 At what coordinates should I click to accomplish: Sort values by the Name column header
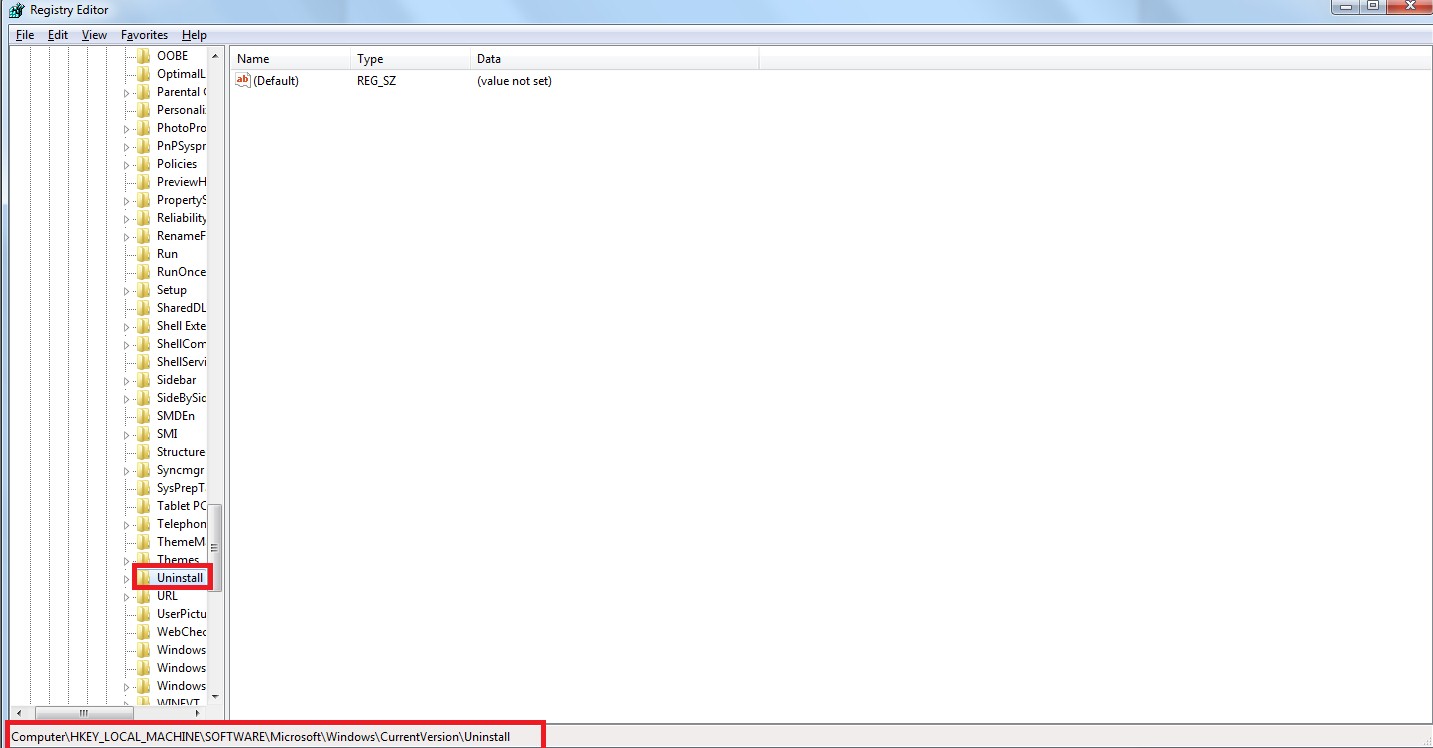point(290,59)
